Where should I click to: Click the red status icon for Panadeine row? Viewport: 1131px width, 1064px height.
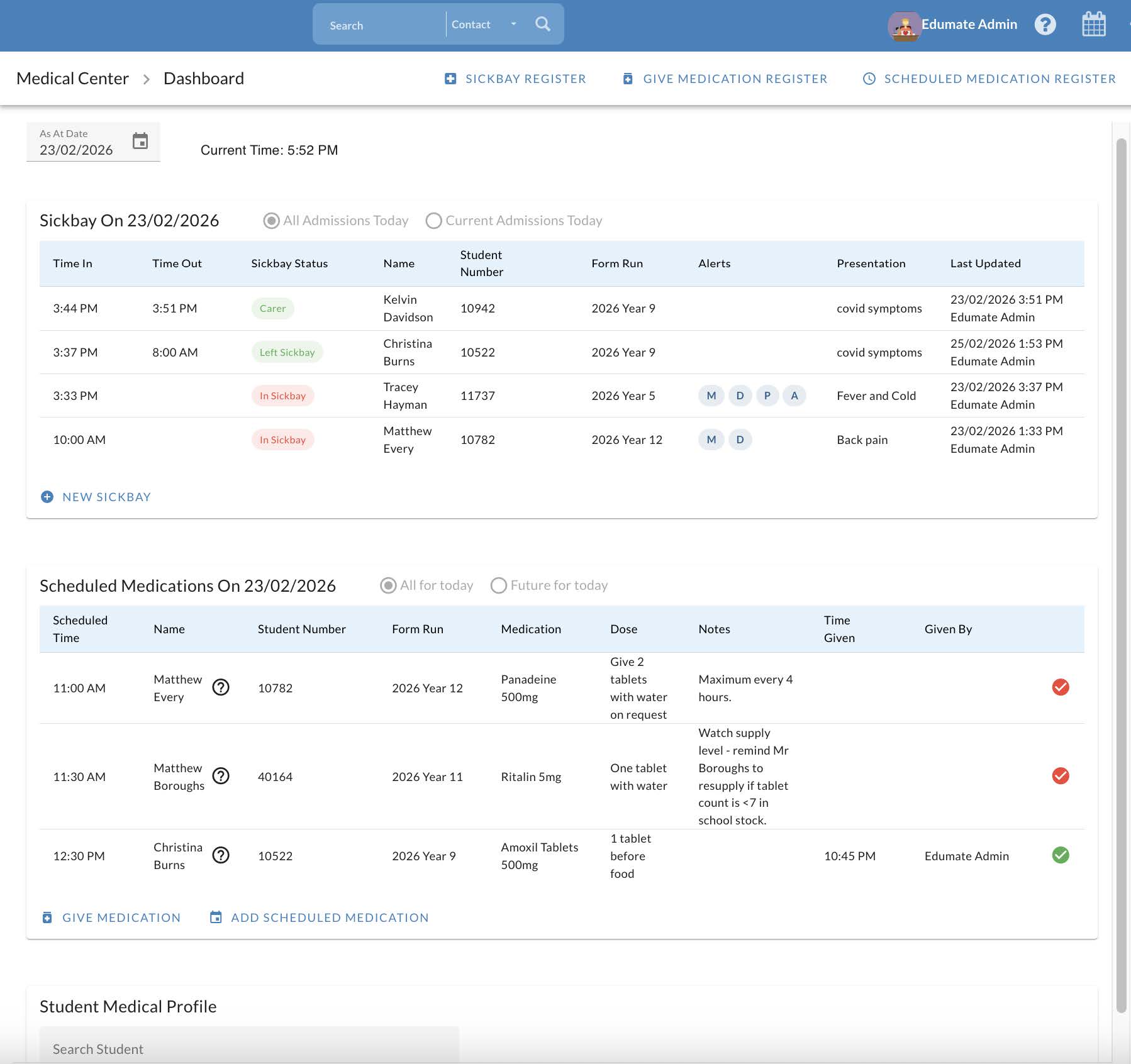[1060, 687]
